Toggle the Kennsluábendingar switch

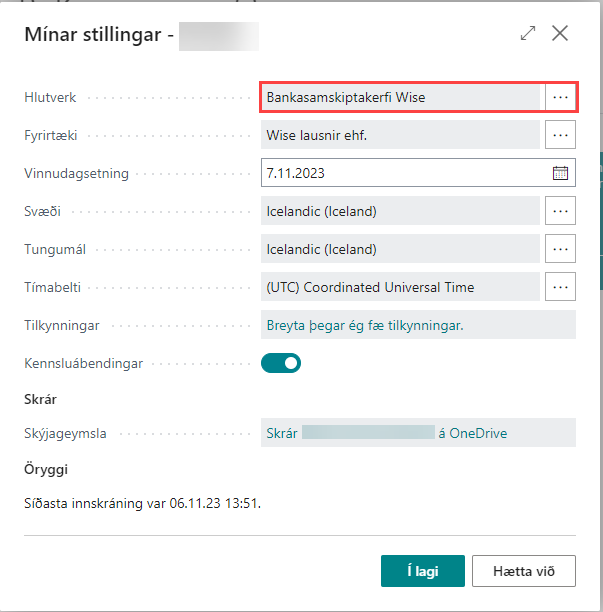click(x=281, y=363)
